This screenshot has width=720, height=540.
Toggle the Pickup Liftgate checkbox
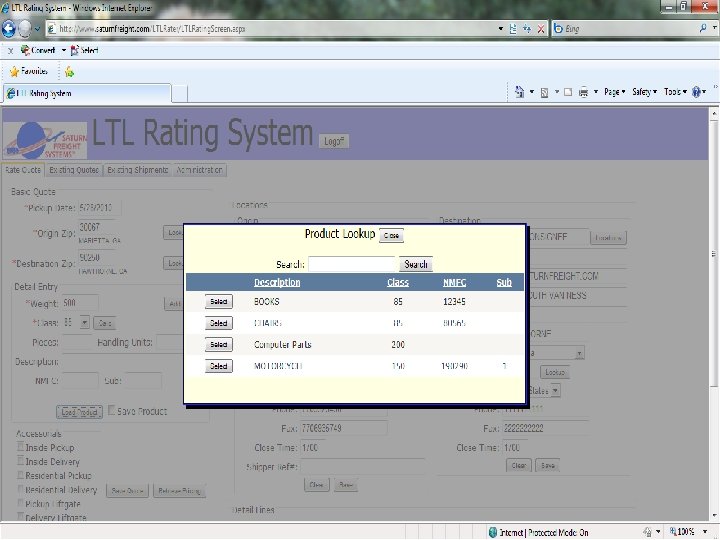[x=21, y=503]
